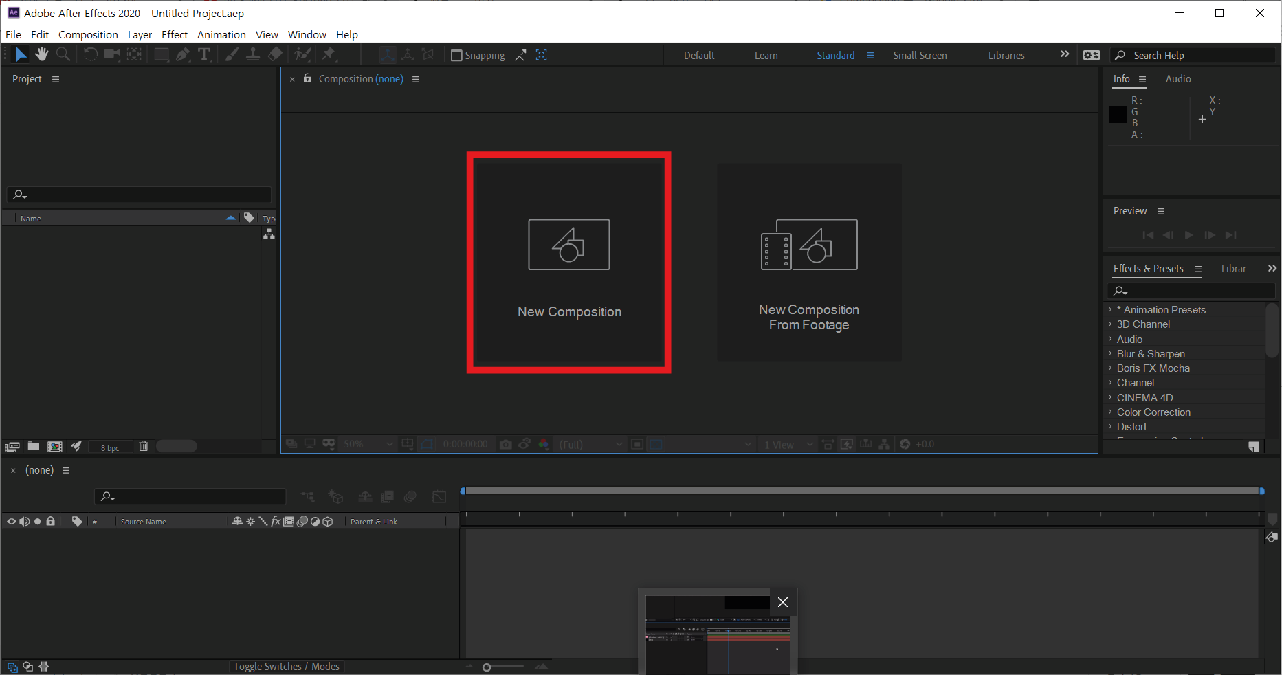Screen dimensions: 1282x675
Task: Select the Rectangle shape tool
Action: click(x=162, y=55)
